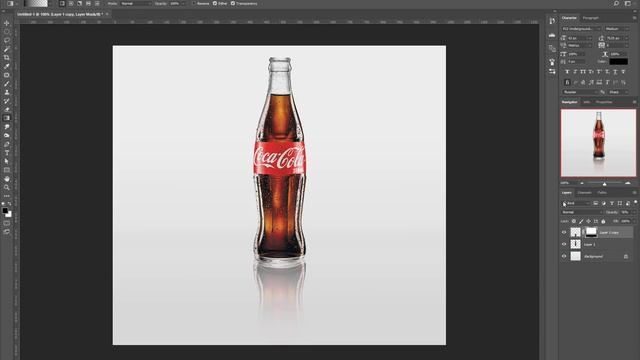The width and height of the screenshot is (640, 360).
Task: Open search icon in options bar
Action: [x=616, y=3]
